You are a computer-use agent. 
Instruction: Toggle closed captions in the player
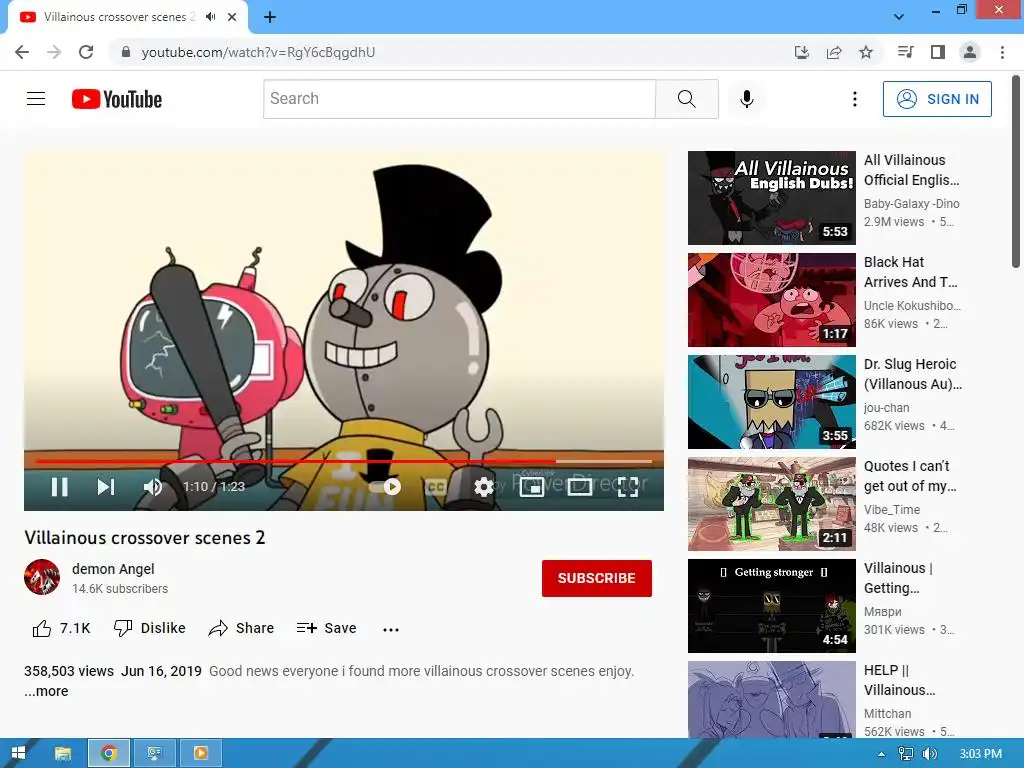coord(436,487)
